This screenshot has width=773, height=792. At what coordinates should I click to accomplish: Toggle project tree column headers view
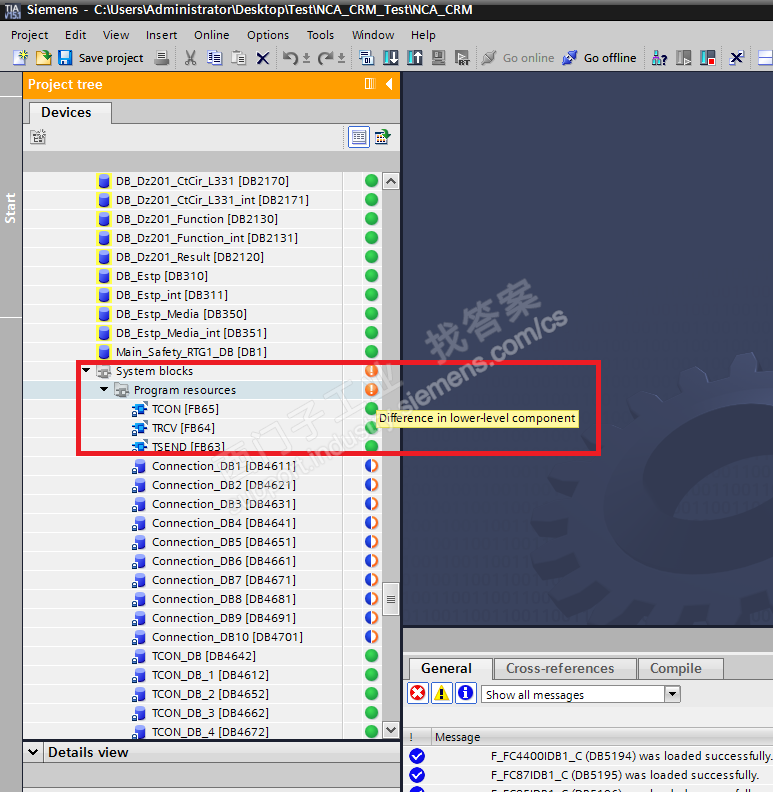[359, 137]
